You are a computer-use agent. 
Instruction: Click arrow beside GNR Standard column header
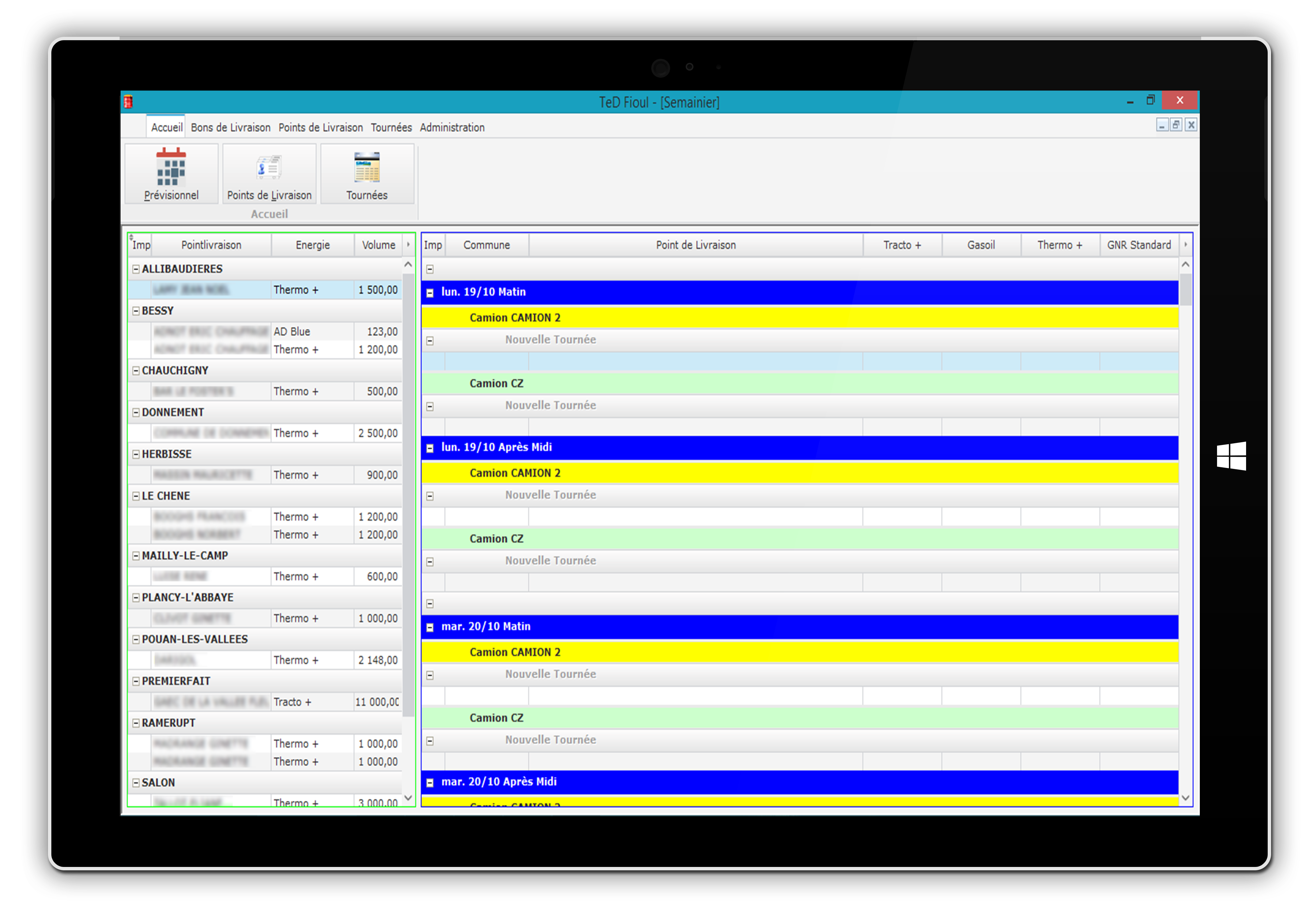pyautogui.click(x=1185, y=245)
